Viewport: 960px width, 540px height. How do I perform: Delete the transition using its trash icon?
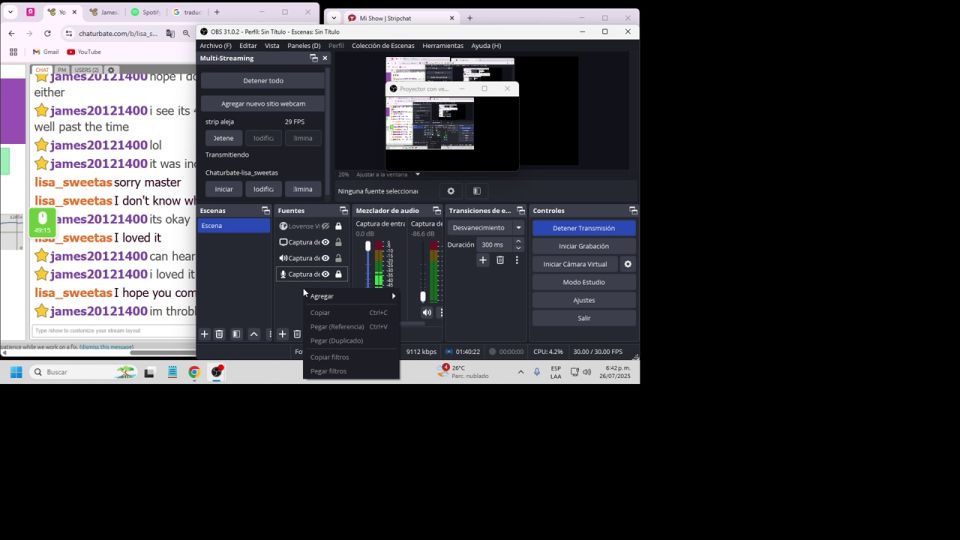point(500,260)
